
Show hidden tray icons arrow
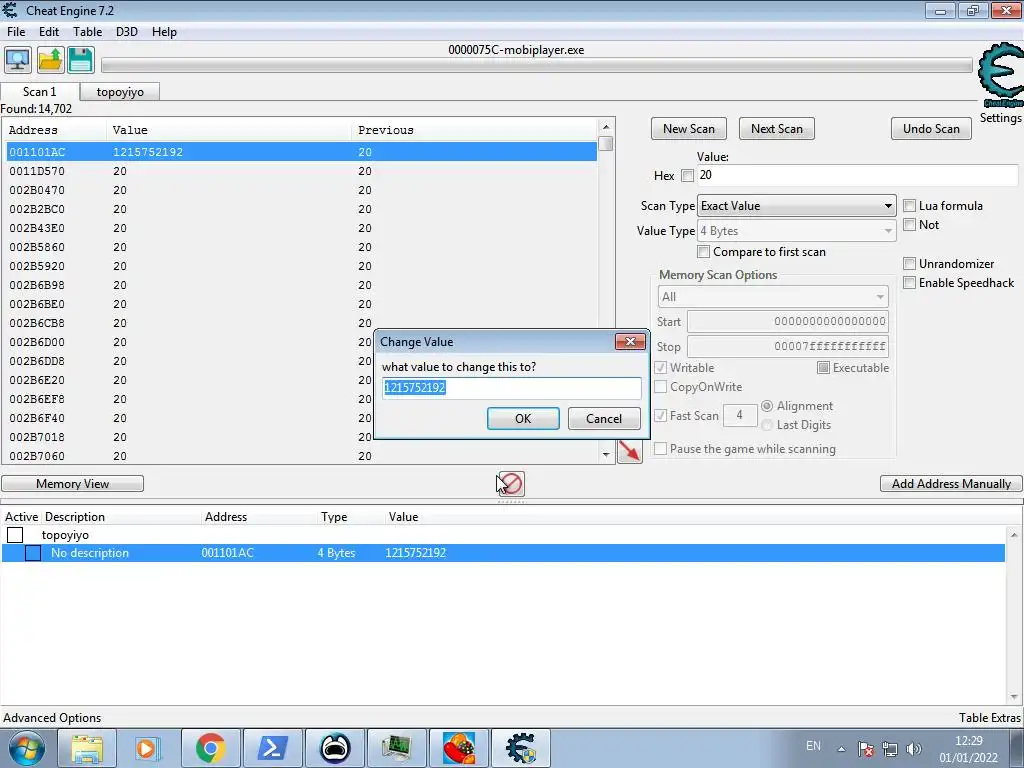click(842, 749)
